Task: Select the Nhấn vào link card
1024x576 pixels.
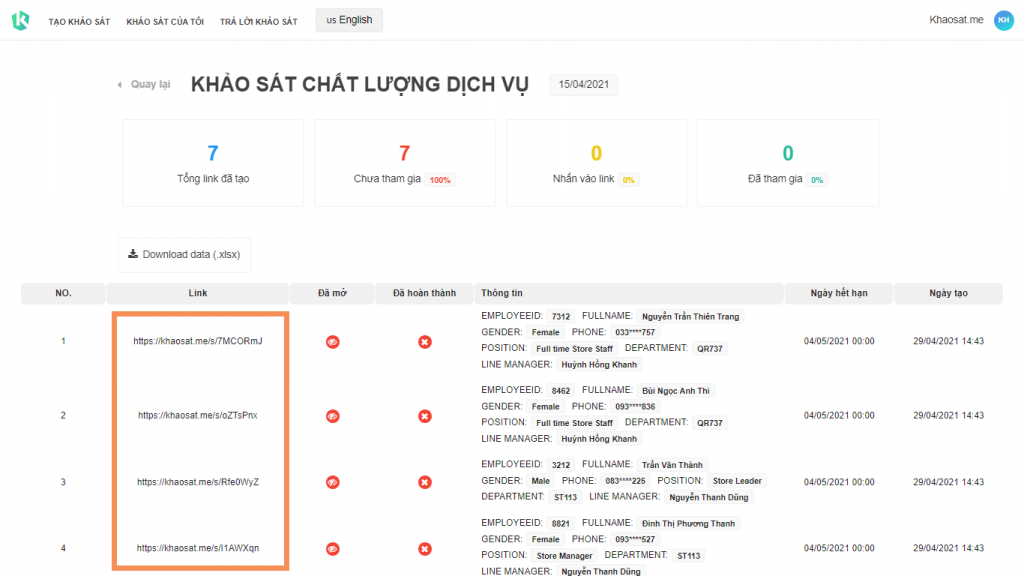Action: 596,163
